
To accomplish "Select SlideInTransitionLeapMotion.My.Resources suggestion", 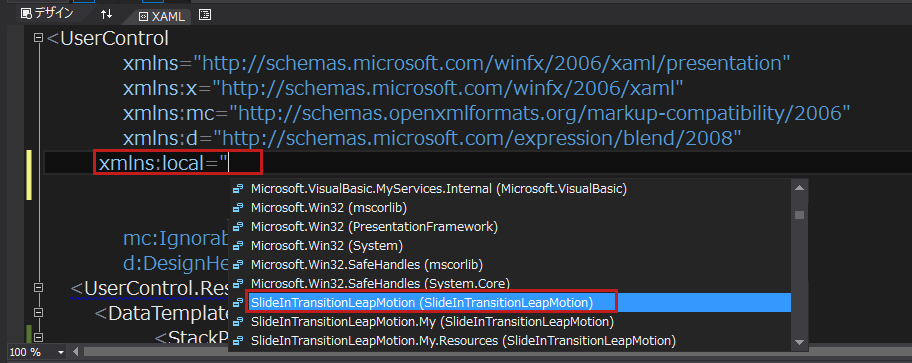I will [509, 340].
